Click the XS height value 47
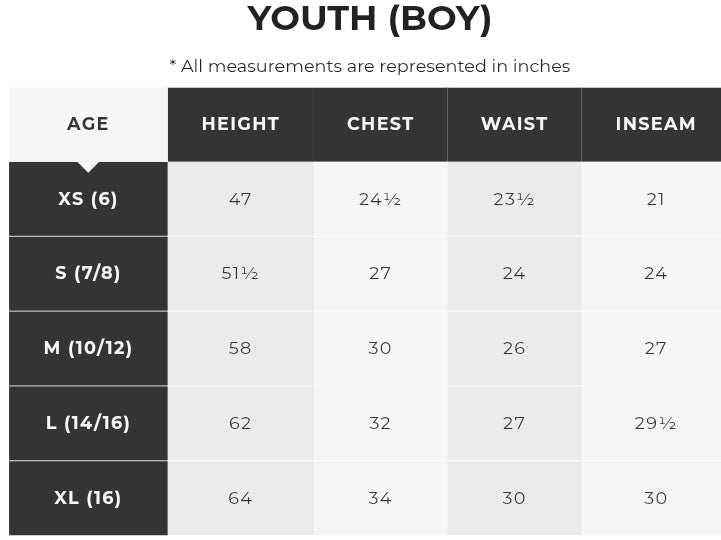 240,199
